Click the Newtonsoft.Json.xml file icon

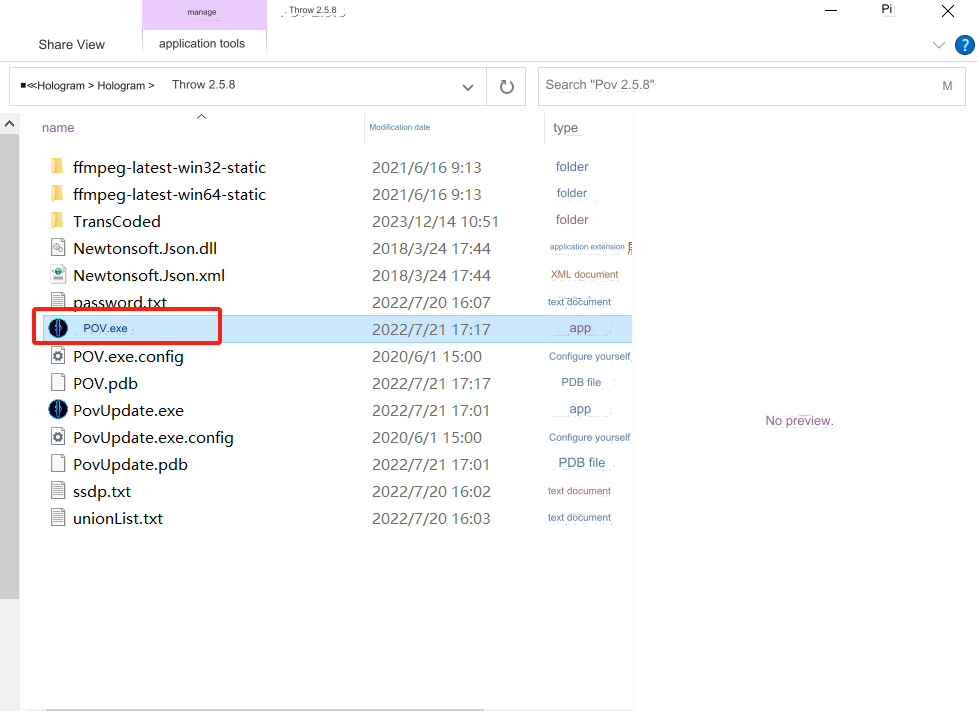pos(58,275)
